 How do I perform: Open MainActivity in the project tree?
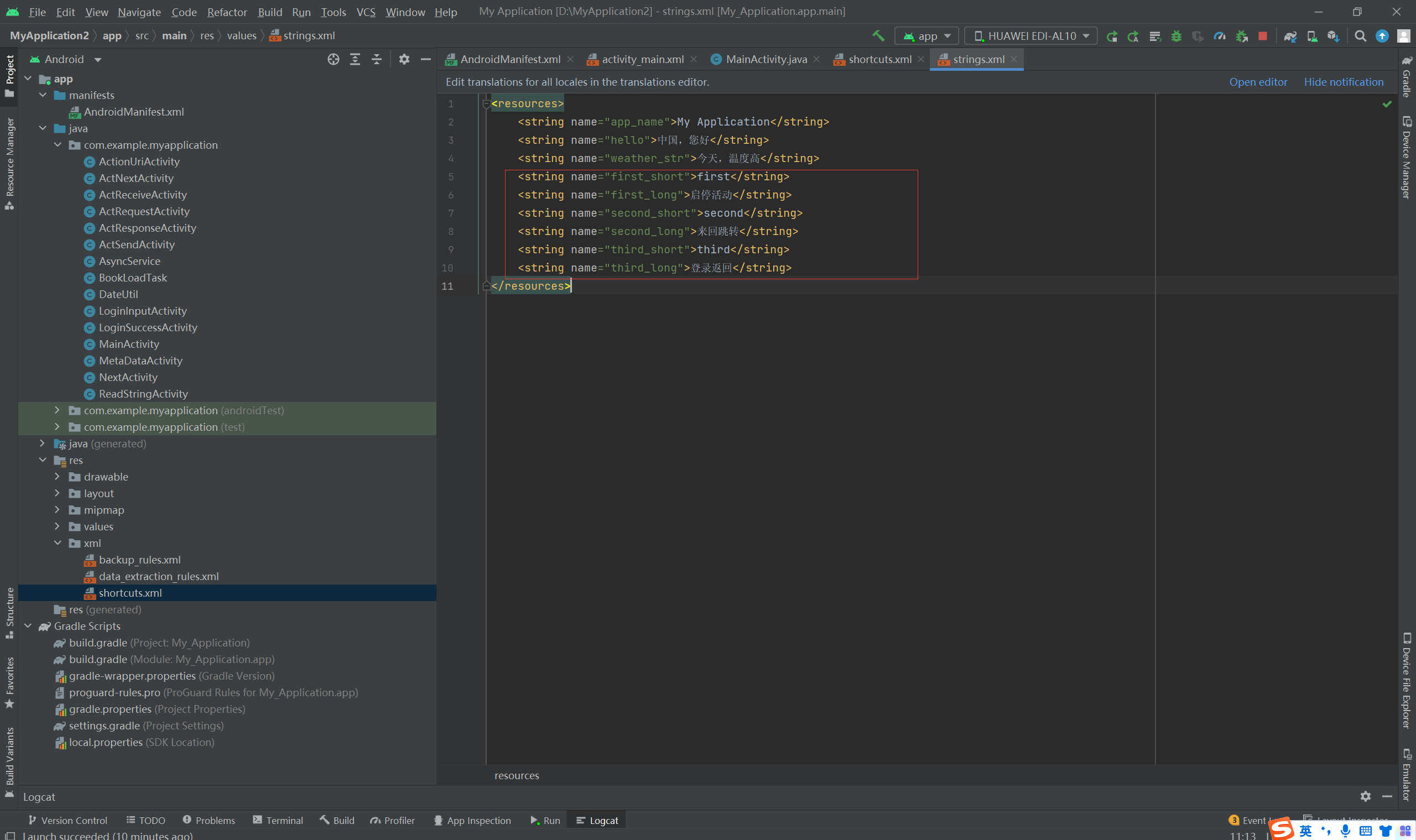(x=128, y=344)
